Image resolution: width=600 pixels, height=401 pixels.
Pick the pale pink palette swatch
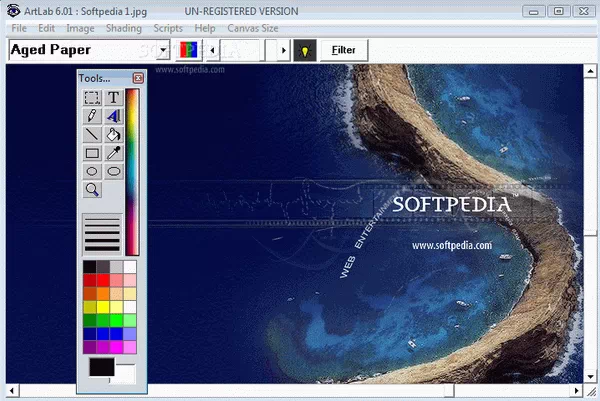tap(130, 280)
